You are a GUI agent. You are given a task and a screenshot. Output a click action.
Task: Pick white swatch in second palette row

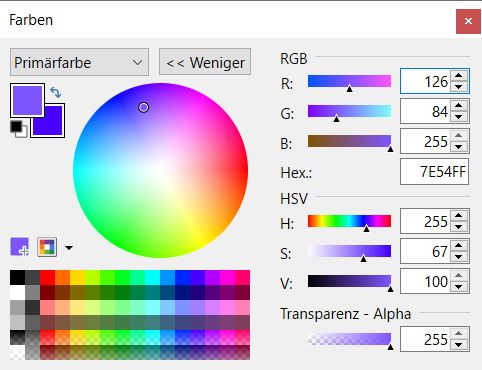click(17, 293)
